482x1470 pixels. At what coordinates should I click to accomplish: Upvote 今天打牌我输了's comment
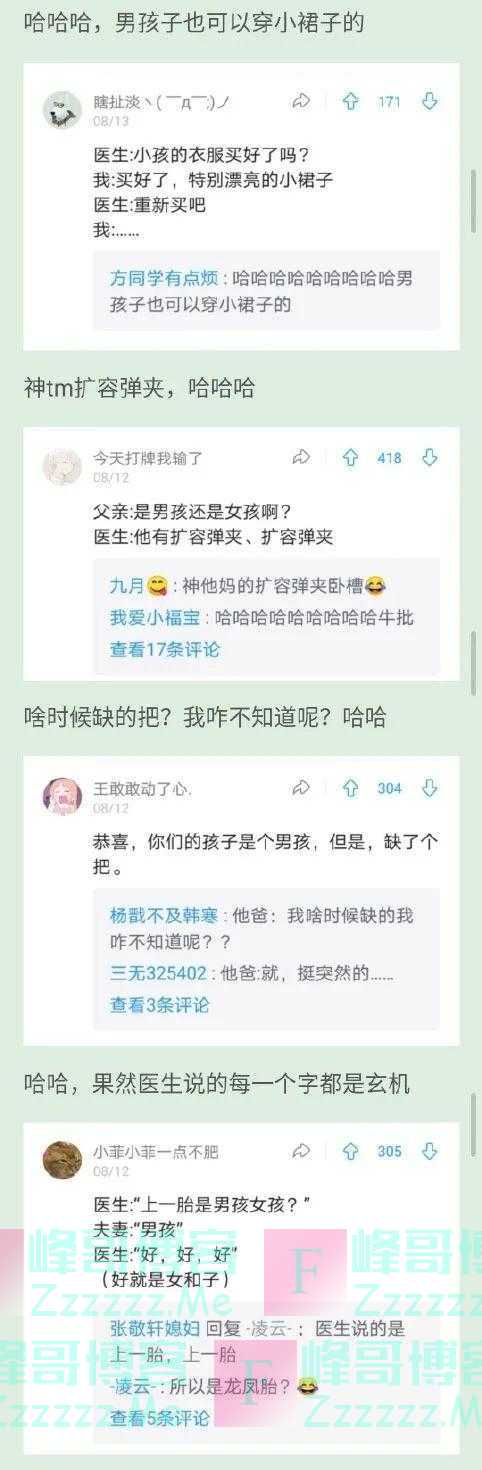(x=350, y=457)
